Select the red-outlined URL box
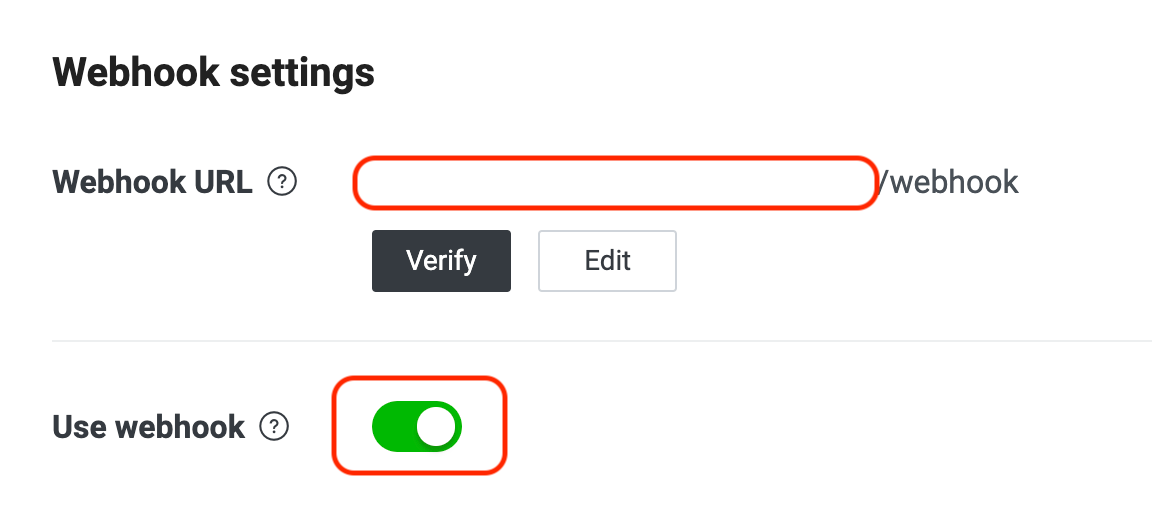This screenshot has height=512, width=1152. (x=614, y=182)
